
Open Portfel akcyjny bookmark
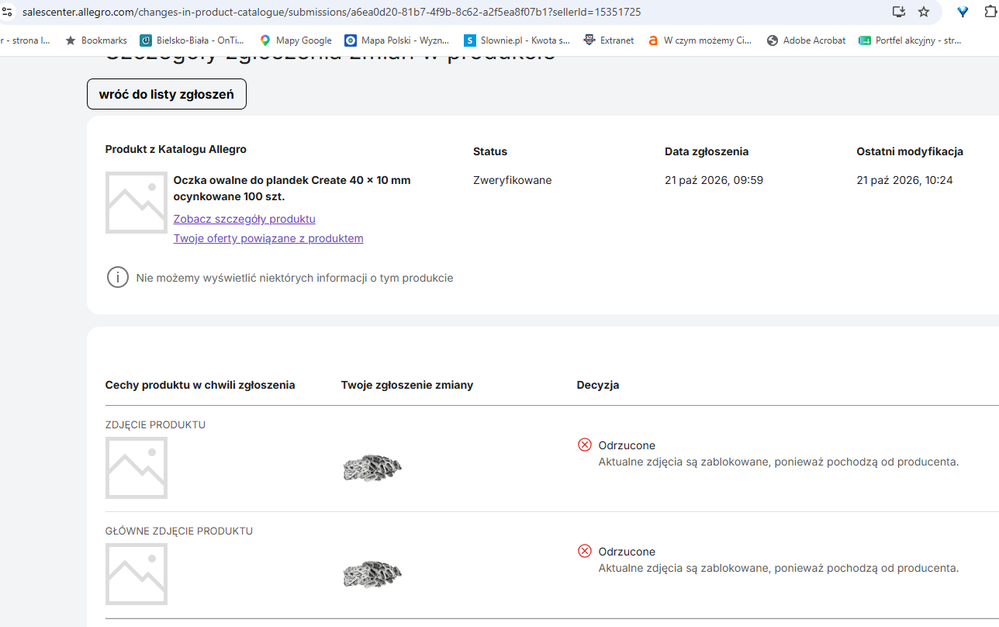[910, 40]
